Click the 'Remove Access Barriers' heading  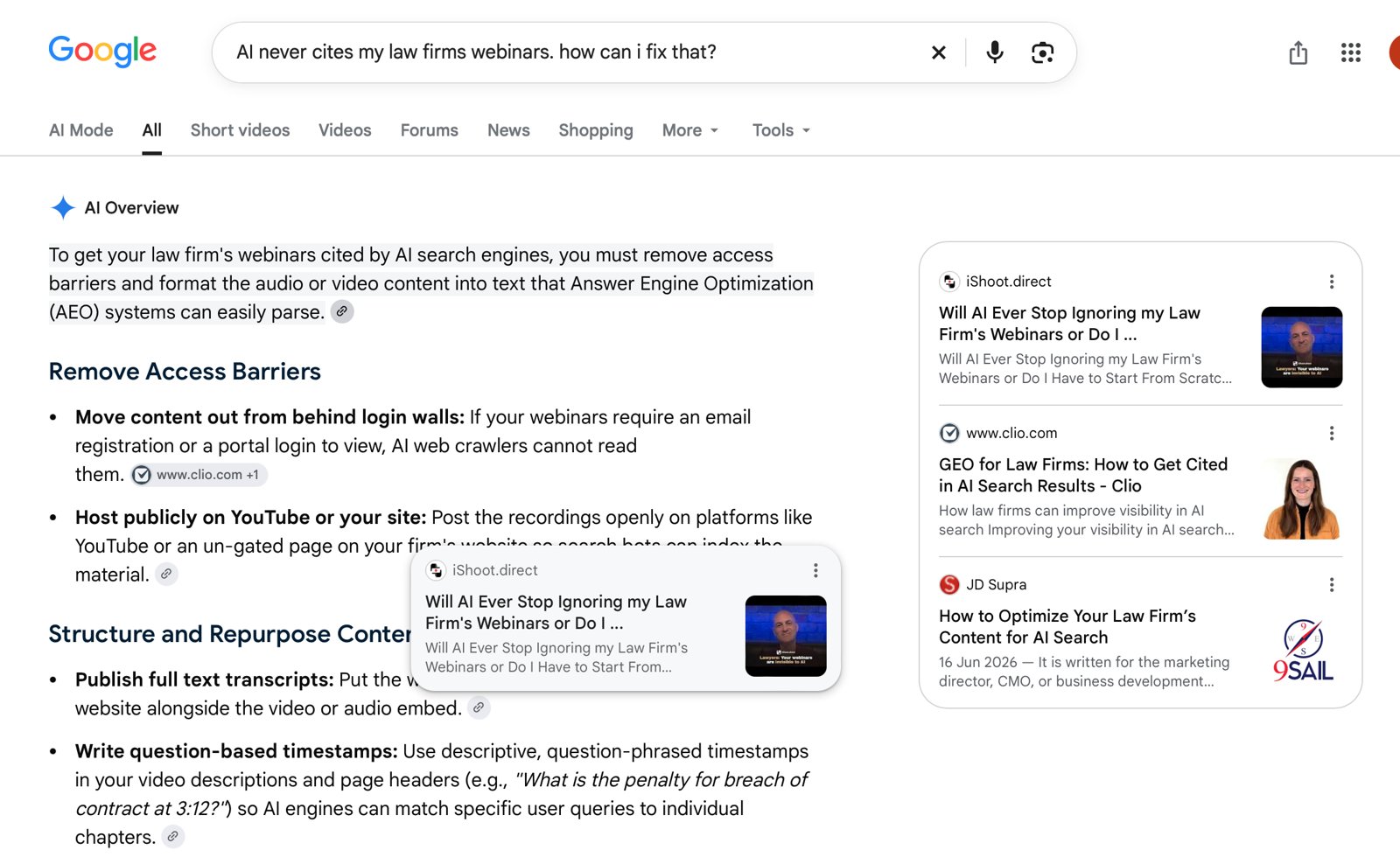tap(185, 371)
